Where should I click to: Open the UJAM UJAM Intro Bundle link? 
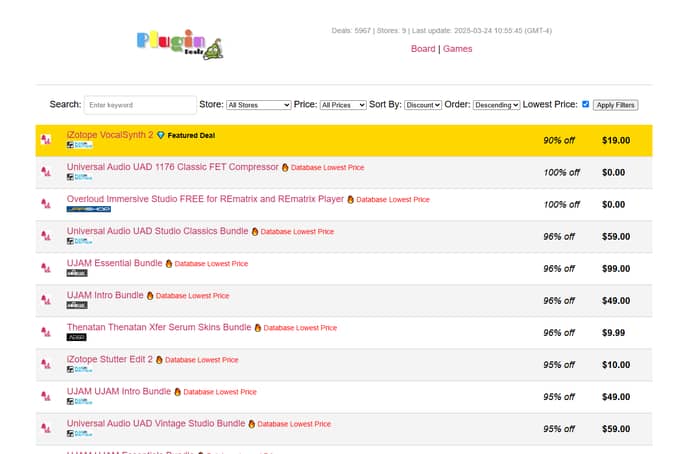click(119, 392)
